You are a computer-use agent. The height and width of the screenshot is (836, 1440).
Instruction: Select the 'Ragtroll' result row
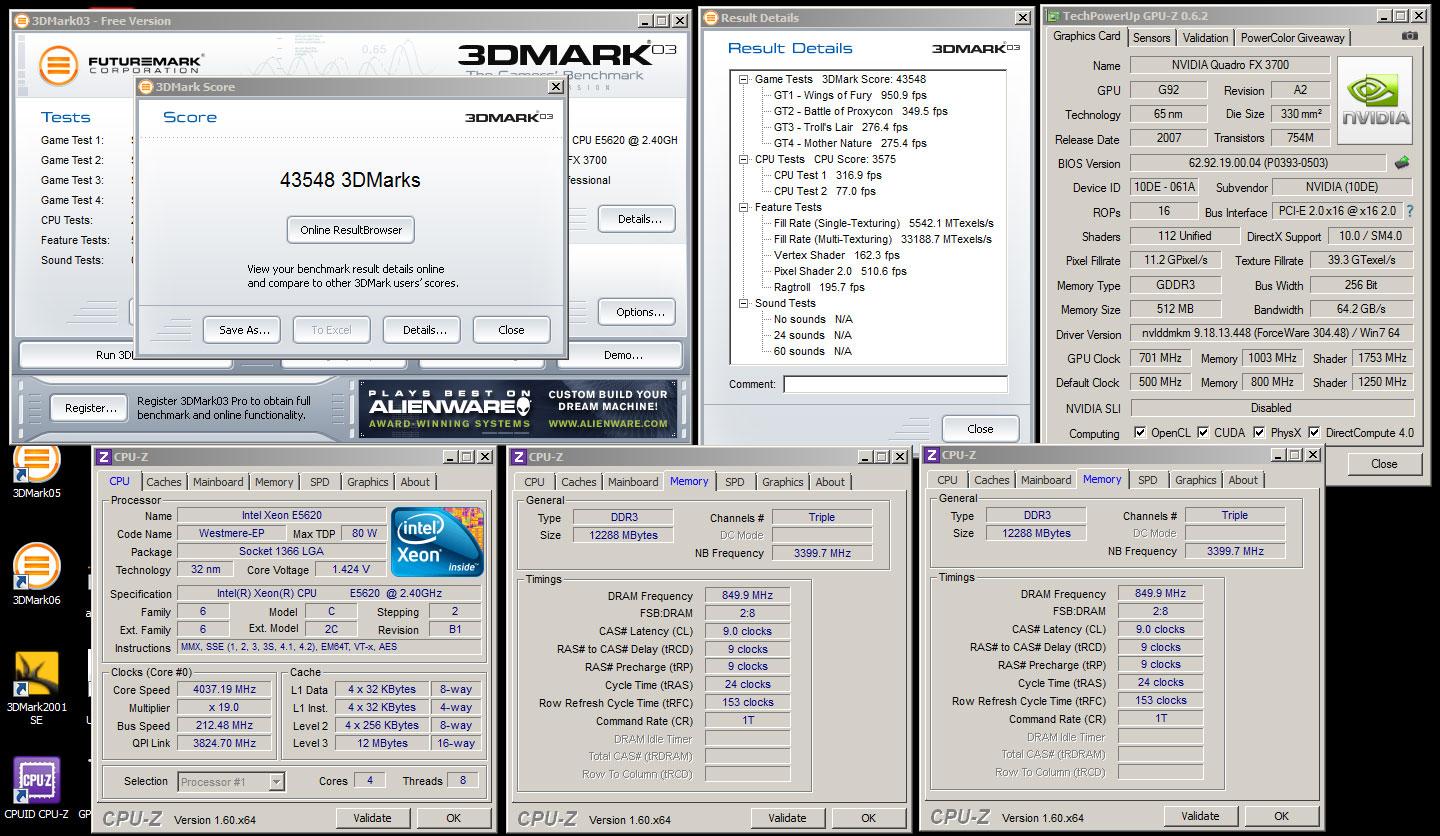pyautogui.click(x=819, y=287)
